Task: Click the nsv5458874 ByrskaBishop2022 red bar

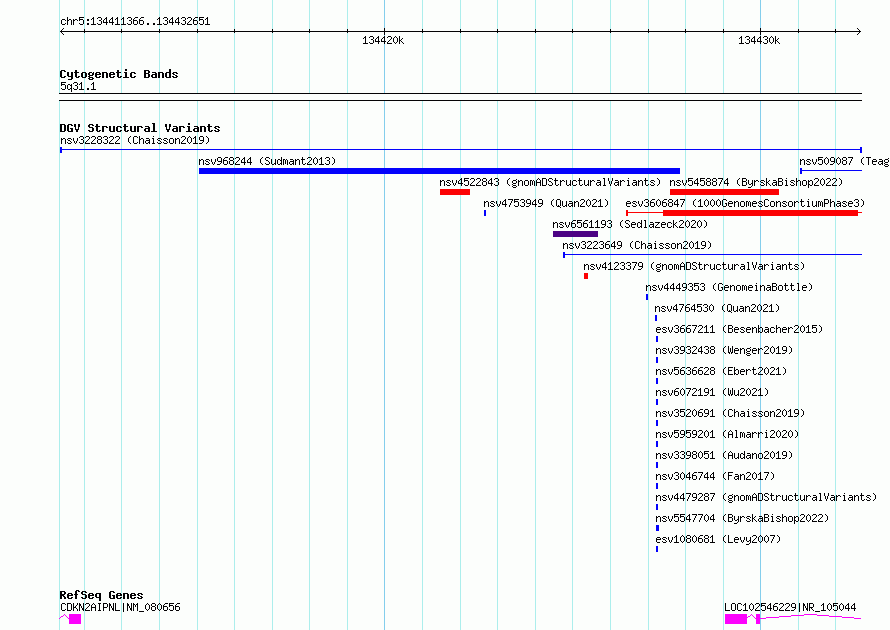Action: [x=724, y=192]
